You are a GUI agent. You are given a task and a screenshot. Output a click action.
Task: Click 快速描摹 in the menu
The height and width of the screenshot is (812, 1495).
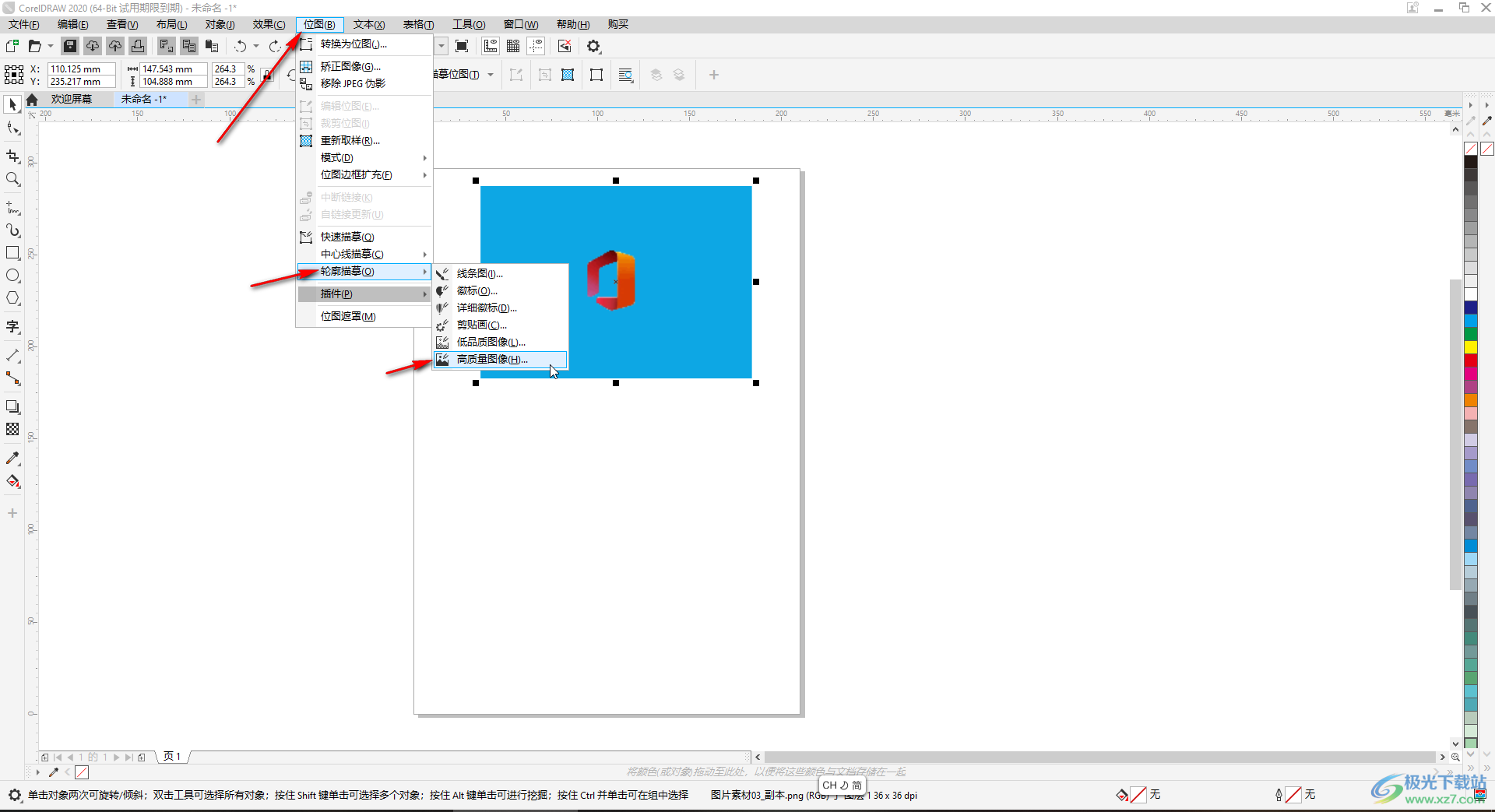tap(364, 237)
